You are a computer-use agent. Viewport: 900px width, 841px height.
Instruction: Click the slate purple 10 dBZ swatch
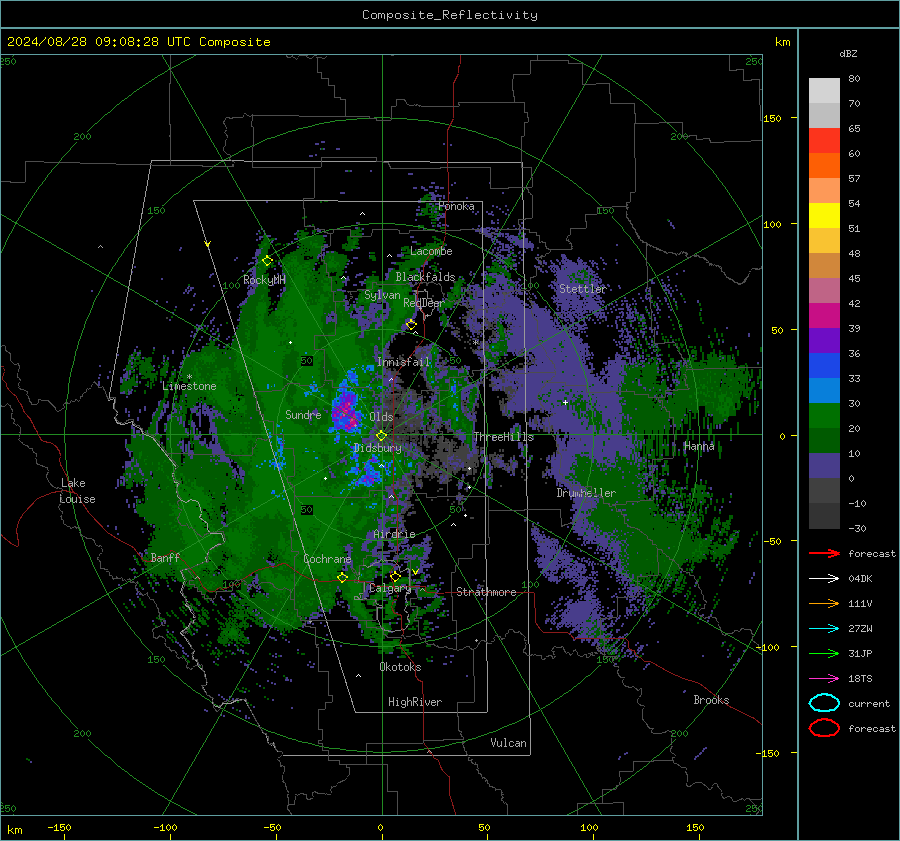pyautogui.click(x=824, y=466)
